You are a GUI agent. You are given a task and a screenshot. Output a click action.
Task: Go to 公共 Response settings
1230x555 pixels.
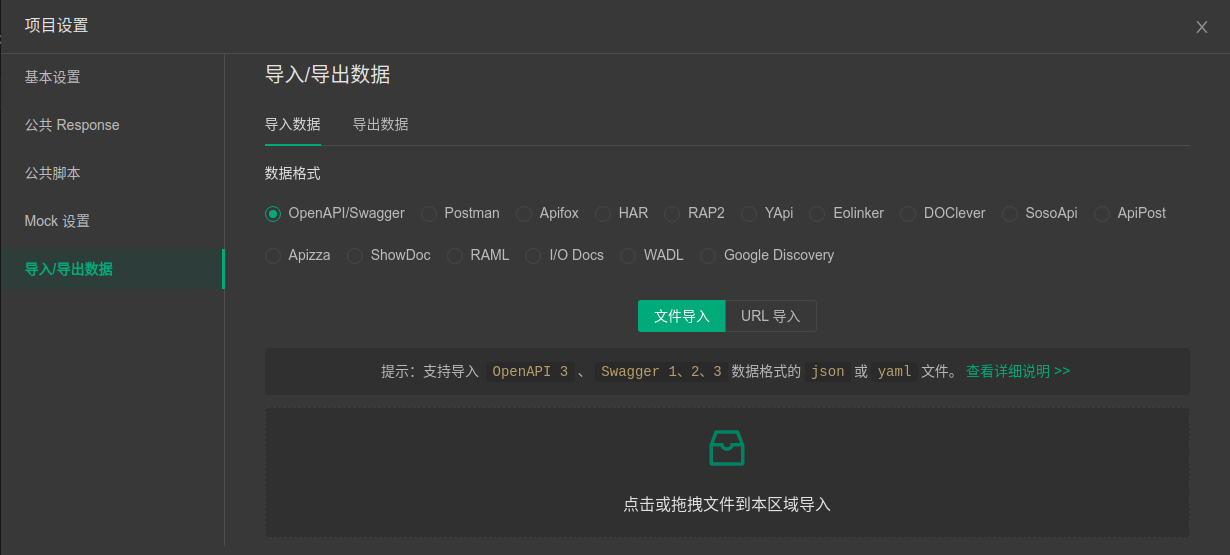72,125
